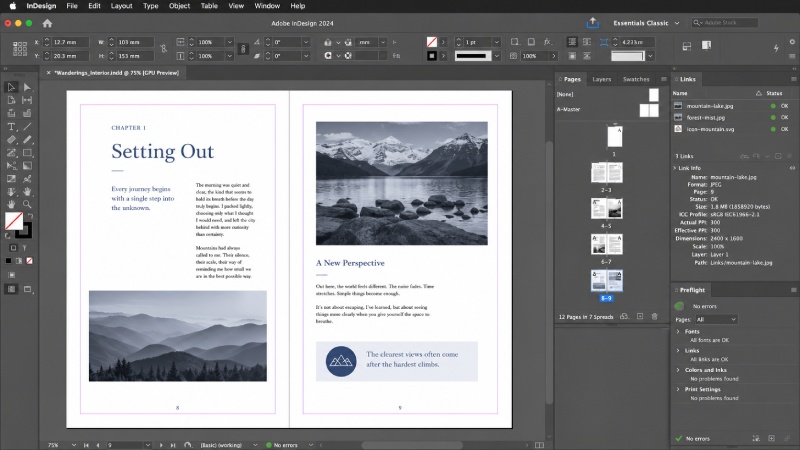Click the gear icon in control bar

tap(792, 42)
